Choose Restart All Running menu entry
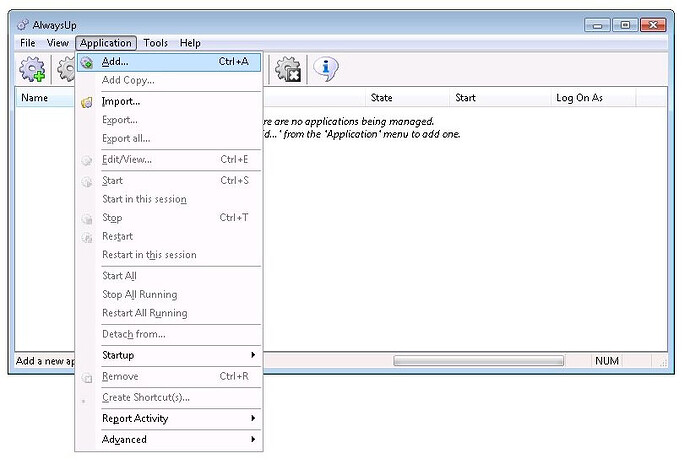690x475 pixels. click(169, 313)
